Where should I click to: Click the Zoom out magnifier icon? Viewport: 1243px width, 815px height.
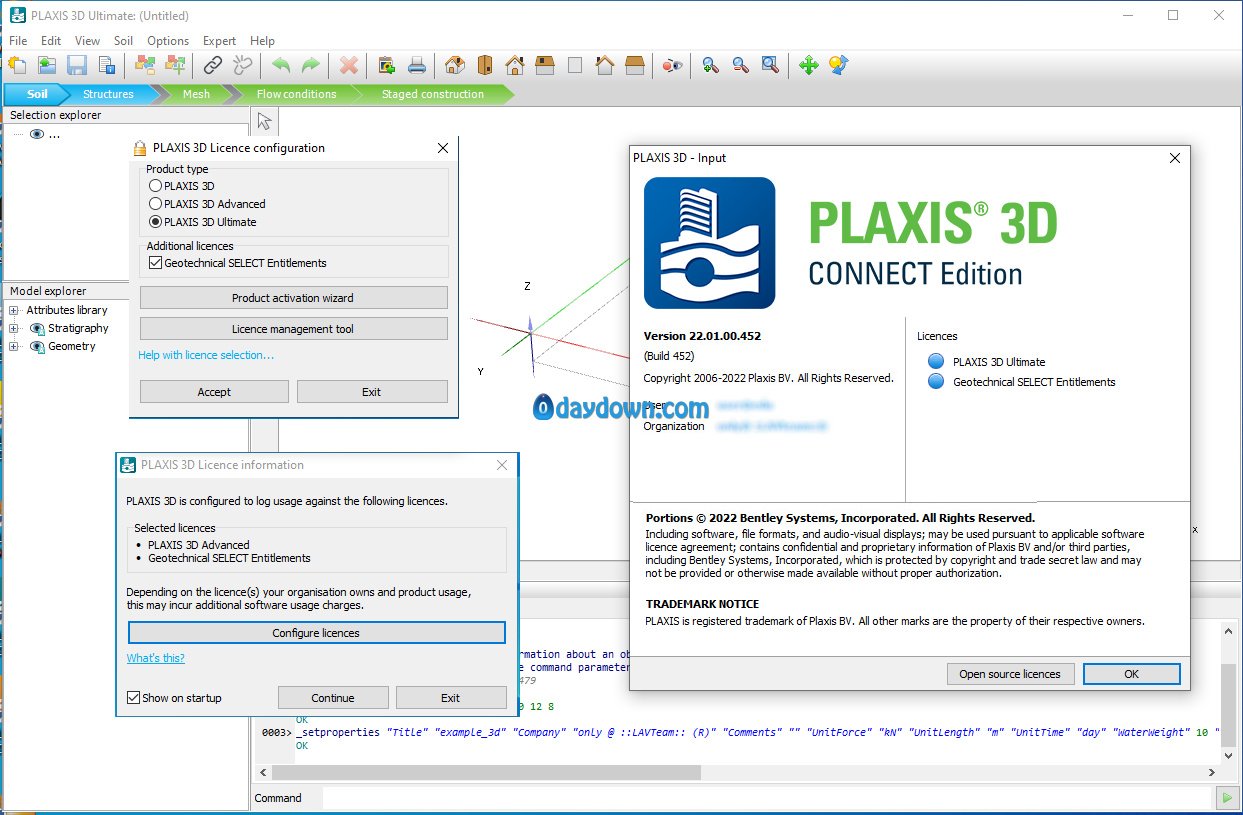pos(741,65)
